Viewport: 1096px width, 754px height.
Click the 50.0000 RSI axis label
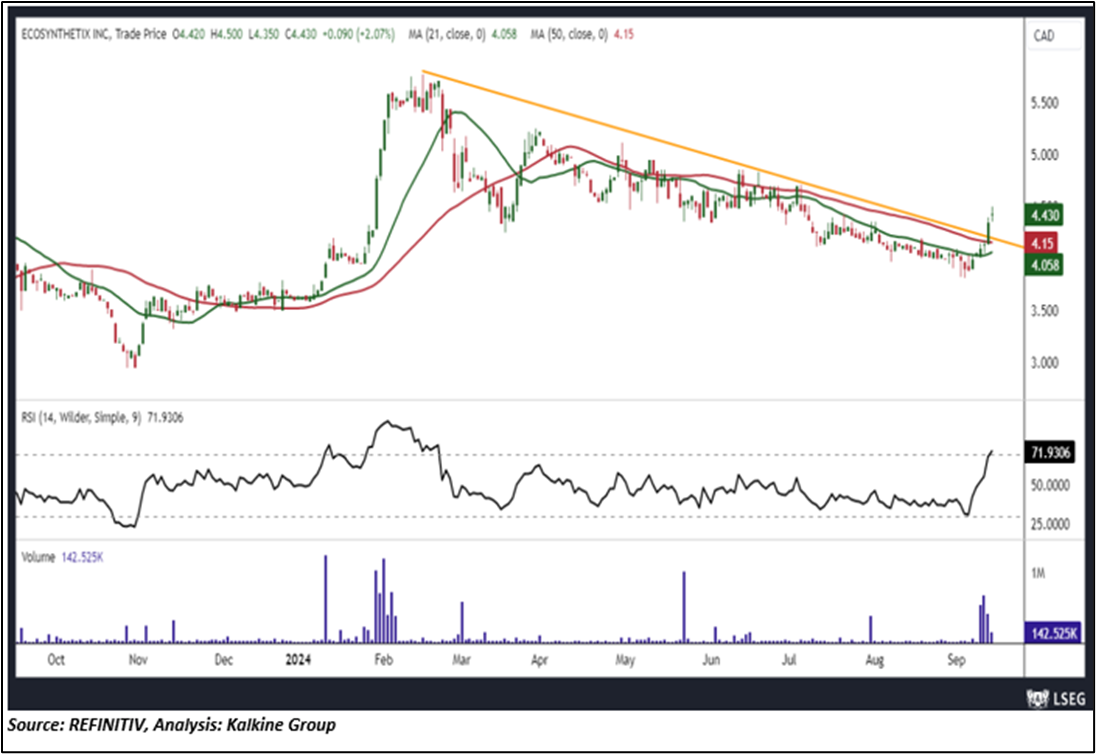point(1050,485)
